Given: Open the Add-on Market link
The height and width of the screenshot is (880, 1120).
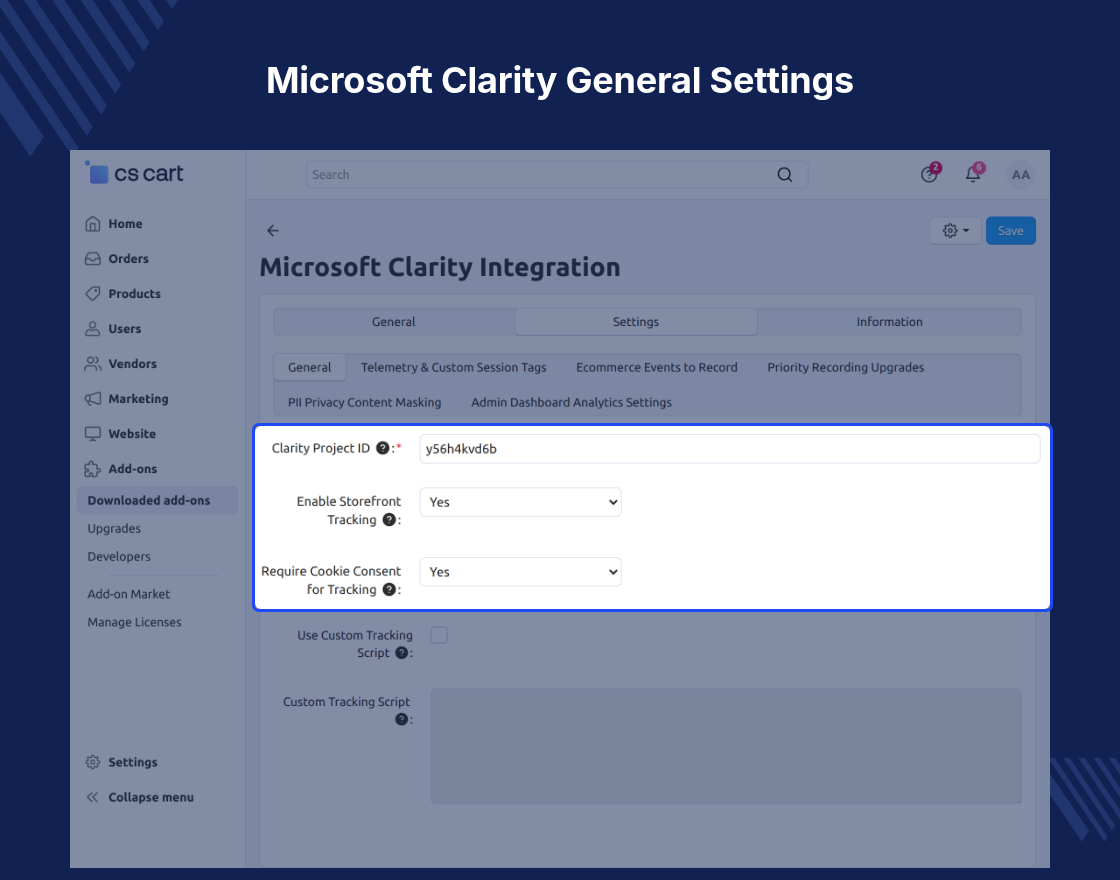Looking at the screenshot, I should click(129, 594).
